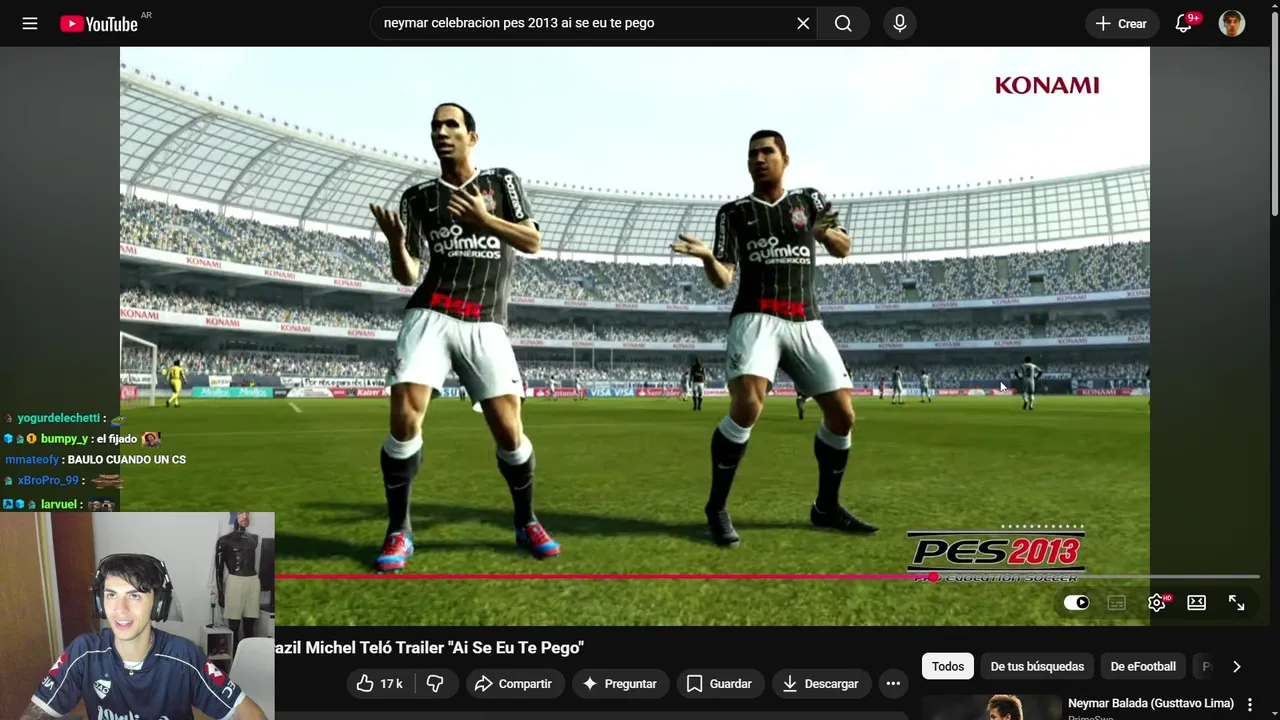Image resolution: width=1280 pixels, height=720 pixels.
Task: Enter fullscreen mode
Action: click(x=1237, y=602)
